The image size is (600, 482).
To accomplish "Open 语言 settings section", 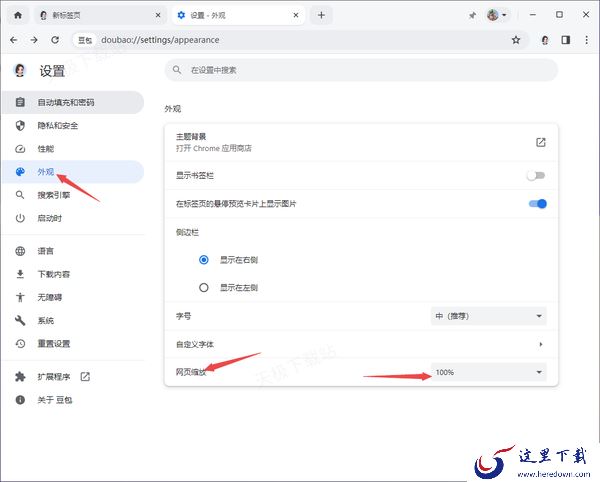I will click(73, 251).
